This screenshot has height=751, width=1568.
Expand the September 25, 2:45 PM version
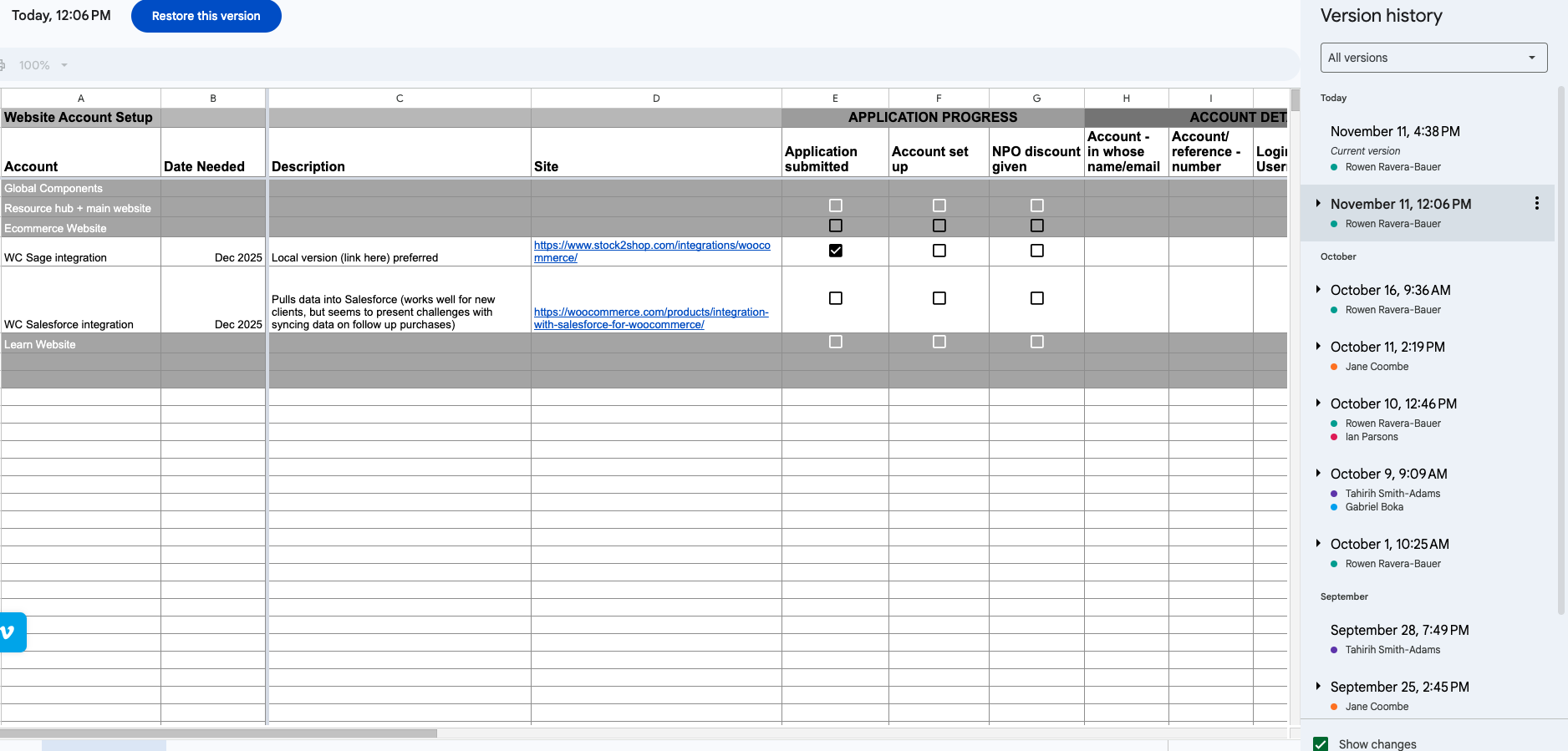tap(1318, 687)
